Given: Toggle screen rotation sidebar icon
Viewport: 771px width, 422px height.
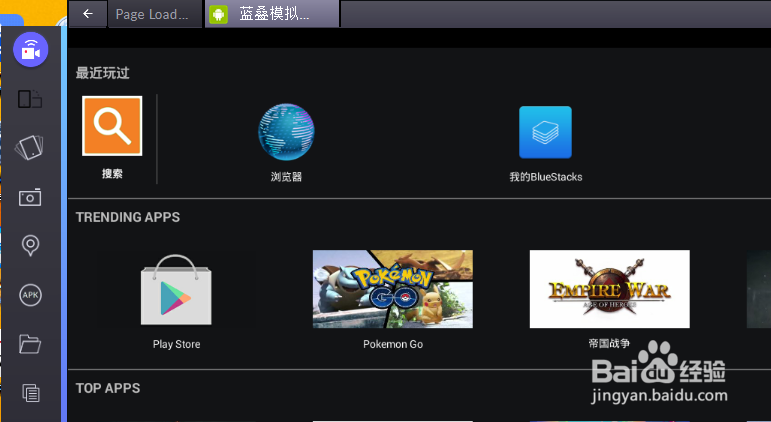Looking at the screenshot, I should 30,99.
